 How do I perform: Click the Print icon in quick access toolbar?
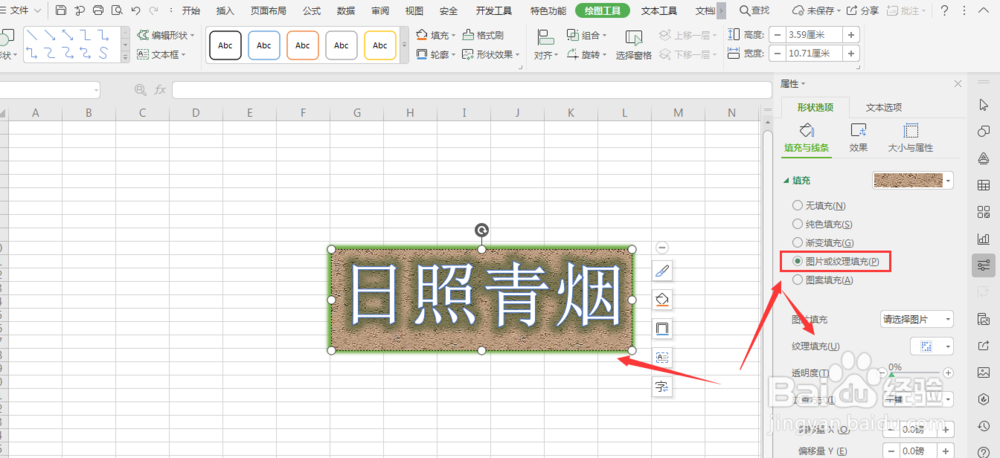98,10
